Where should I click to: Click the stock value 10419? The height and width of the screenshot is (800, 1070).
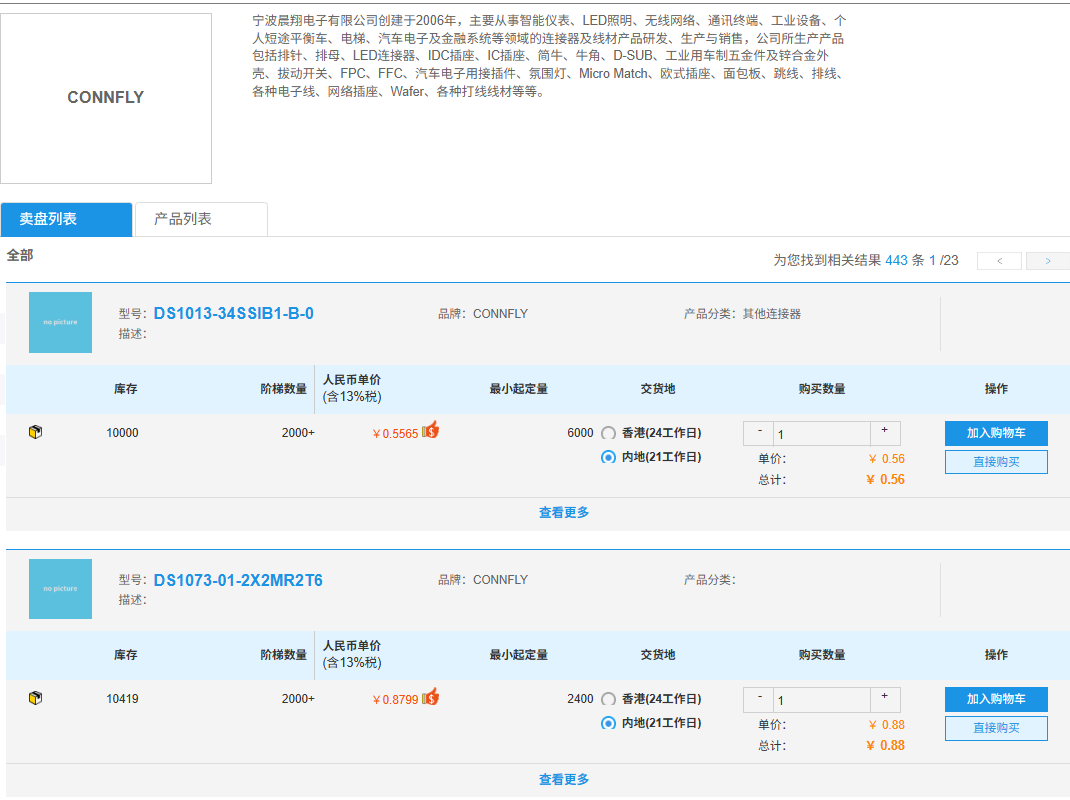pos(122,699)
